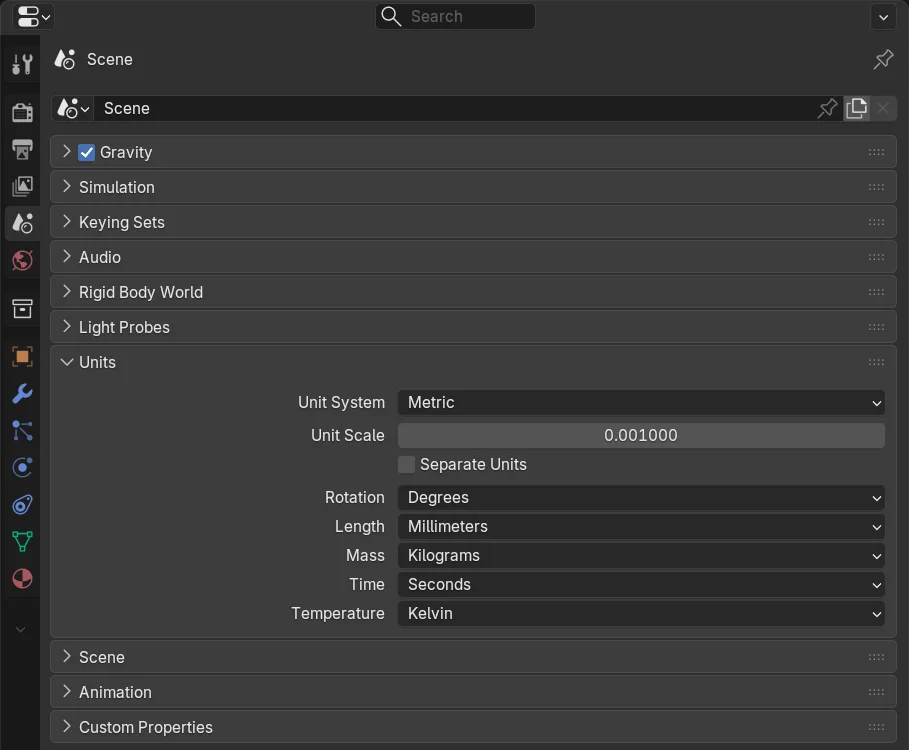Open the properties options dropdown

(x=883, y=17)
